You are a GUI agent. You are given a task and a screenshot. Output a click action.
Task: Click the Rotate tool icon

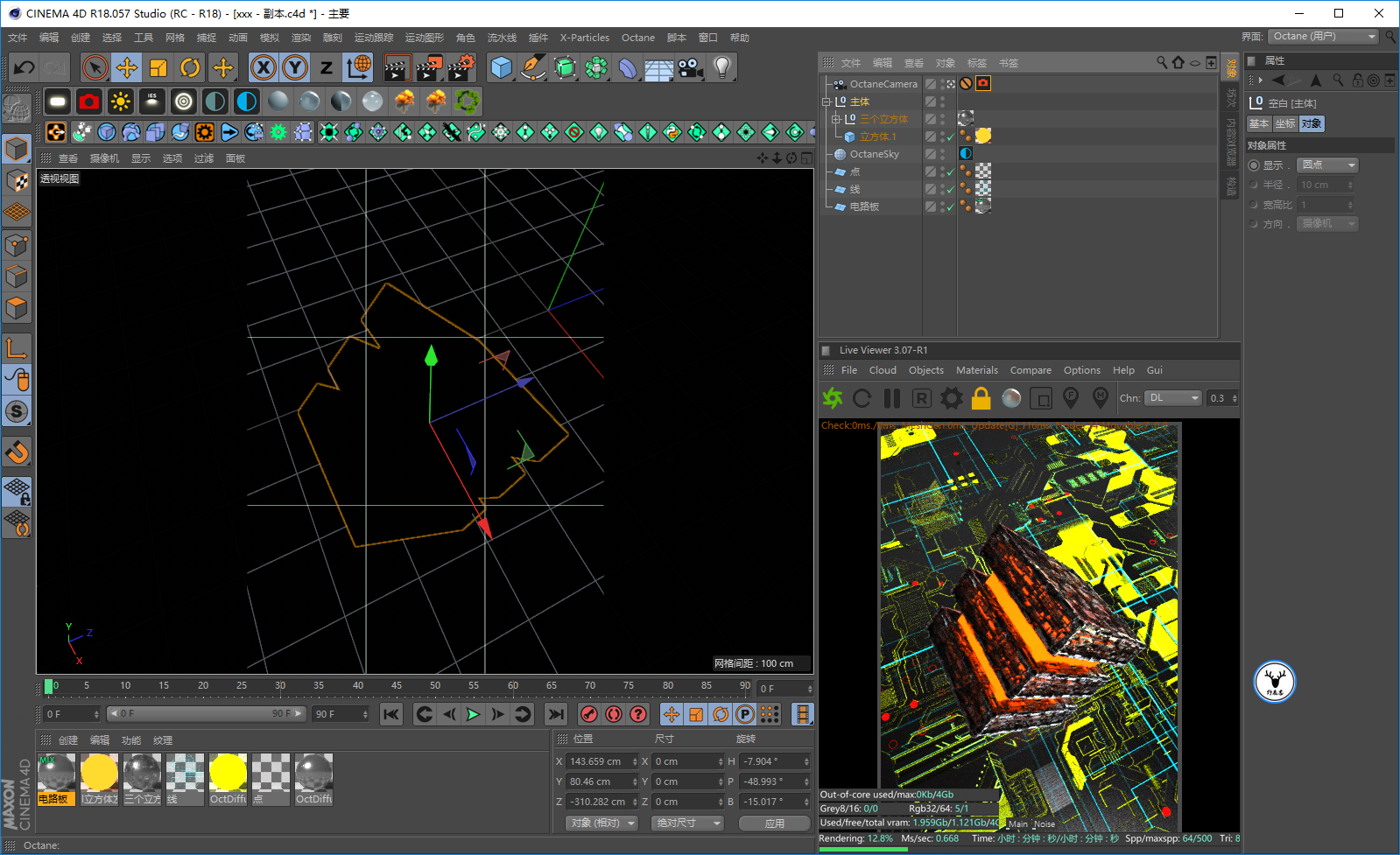(x=190, y=67)
